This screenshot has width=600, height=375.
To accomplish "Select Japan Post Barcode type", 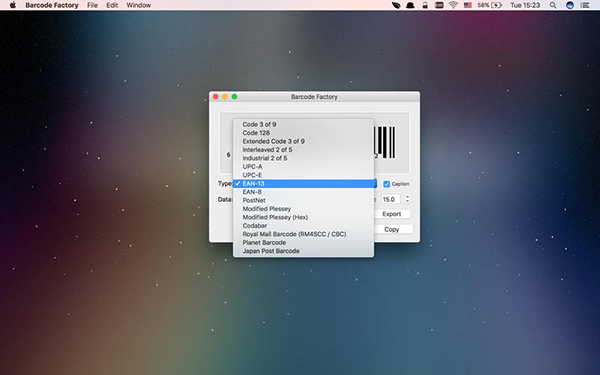I will point(303,251).
